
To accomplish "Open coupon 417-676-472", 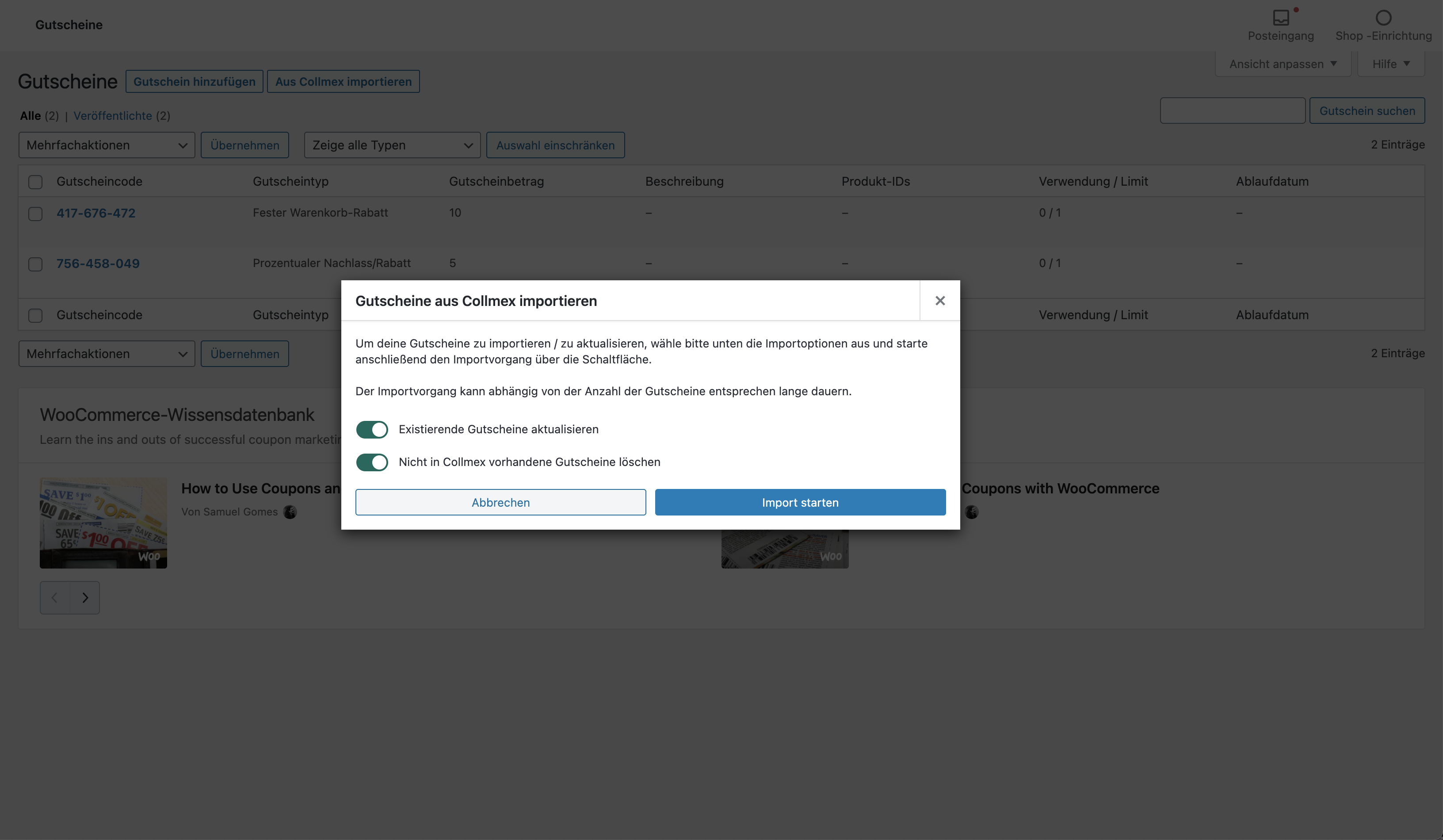I will (x=95, y=213).
